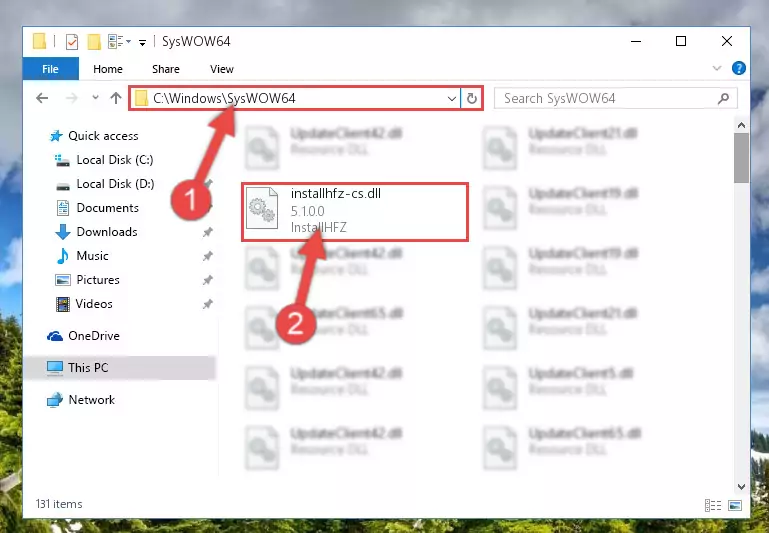Screen dimensions: 769x533
Task: Select the installhfz-cs.dll file icon
Action: [262, 208]
